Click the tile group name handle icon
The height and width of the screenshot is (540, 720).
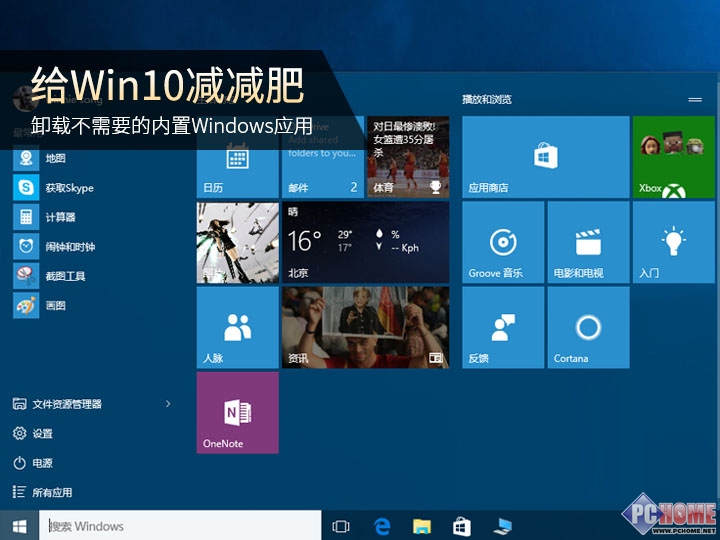[x=695, y=100]
